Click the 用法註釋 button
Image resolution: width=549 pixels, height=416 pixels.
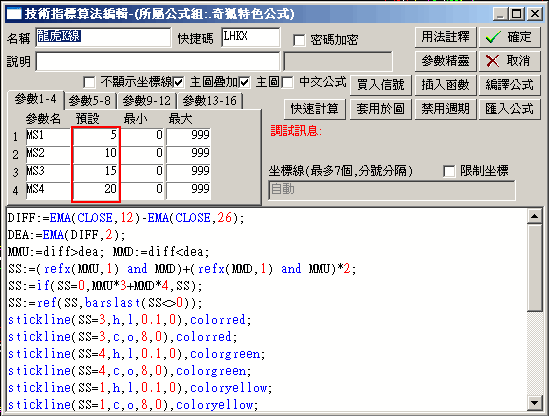pos(445,37)
